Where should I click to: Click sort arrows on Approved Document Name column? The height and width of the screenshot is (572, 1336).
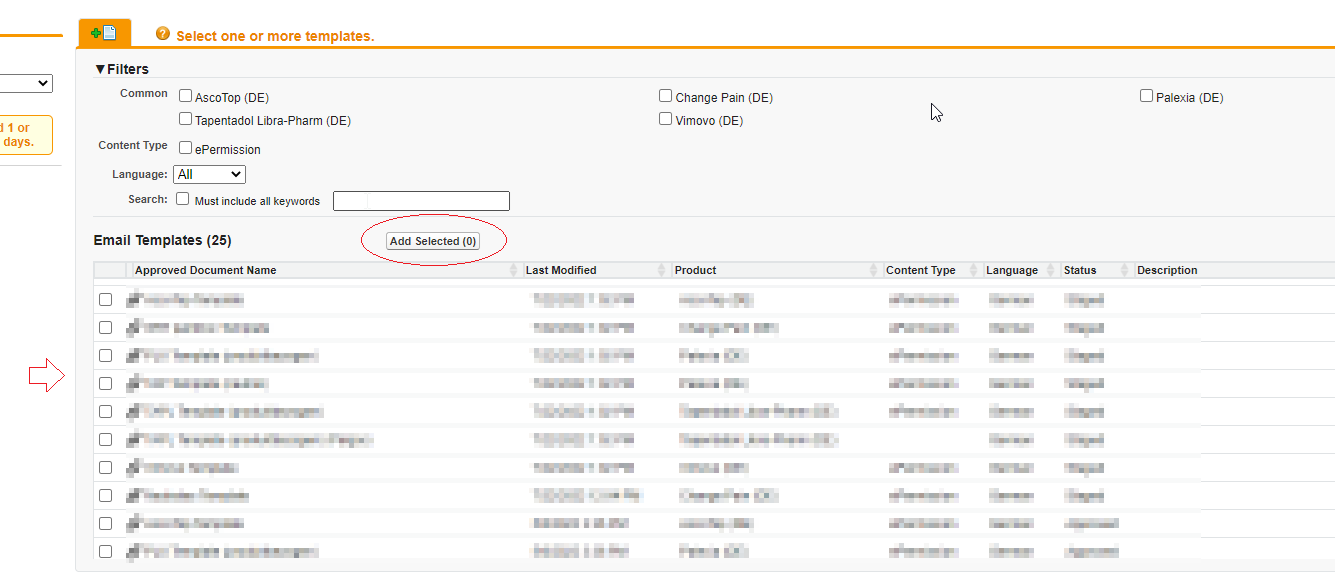pyautogui.click(x=514, y=271)
